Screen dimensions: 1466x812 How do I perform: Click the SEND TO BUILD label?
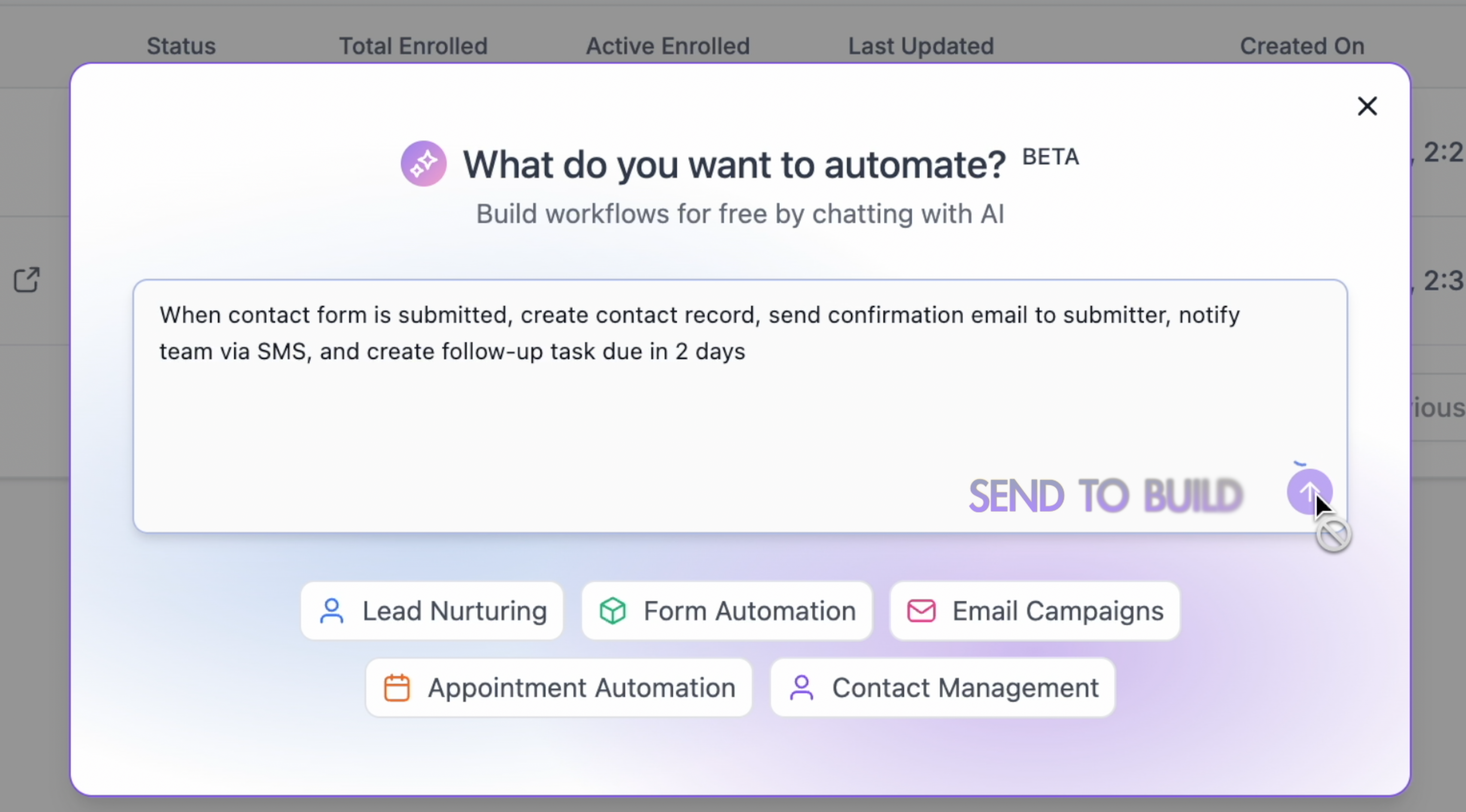click(1105, 496)
